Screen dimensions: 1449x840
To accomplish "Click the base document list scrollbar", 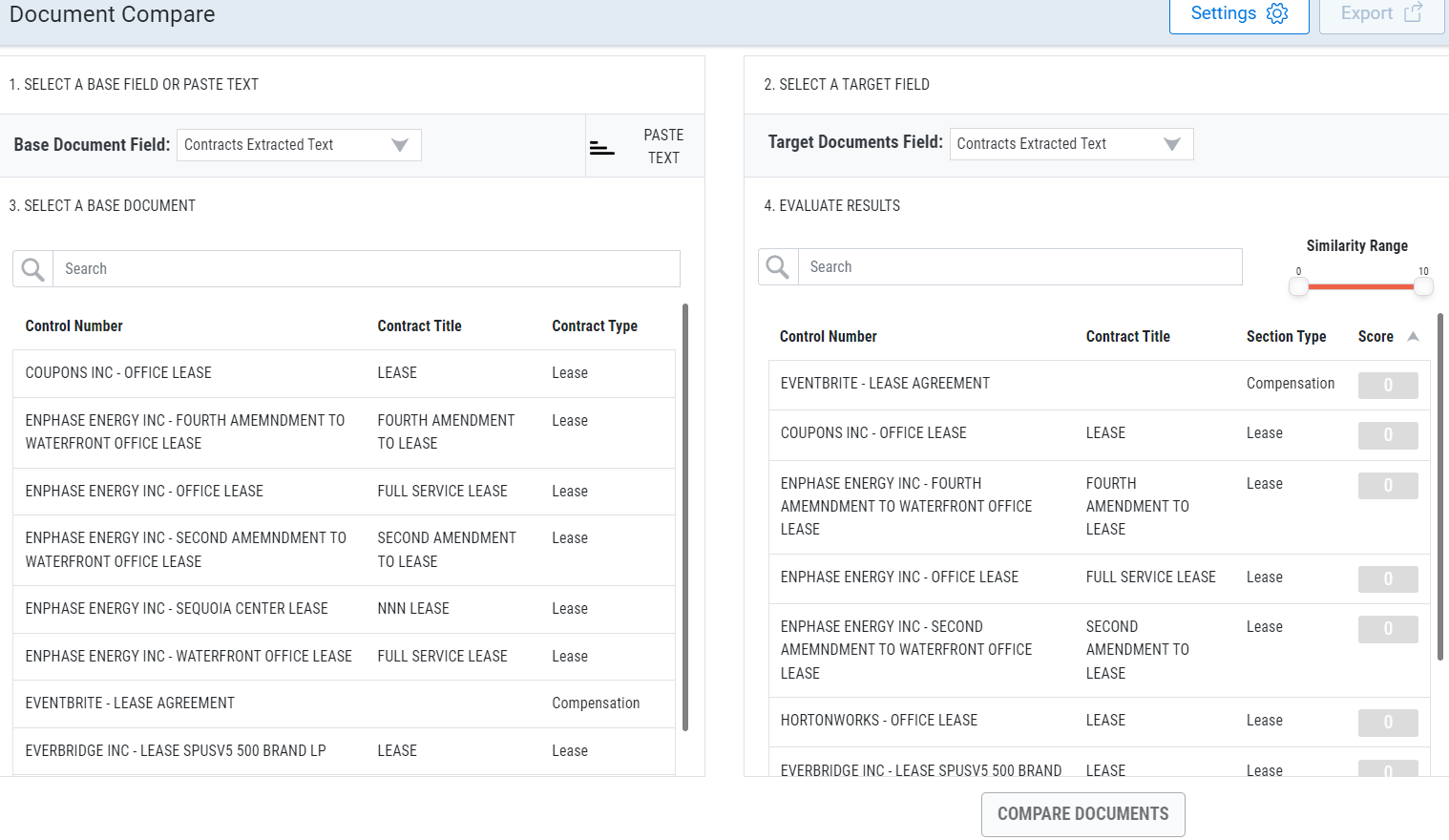I will pos(685,518).
